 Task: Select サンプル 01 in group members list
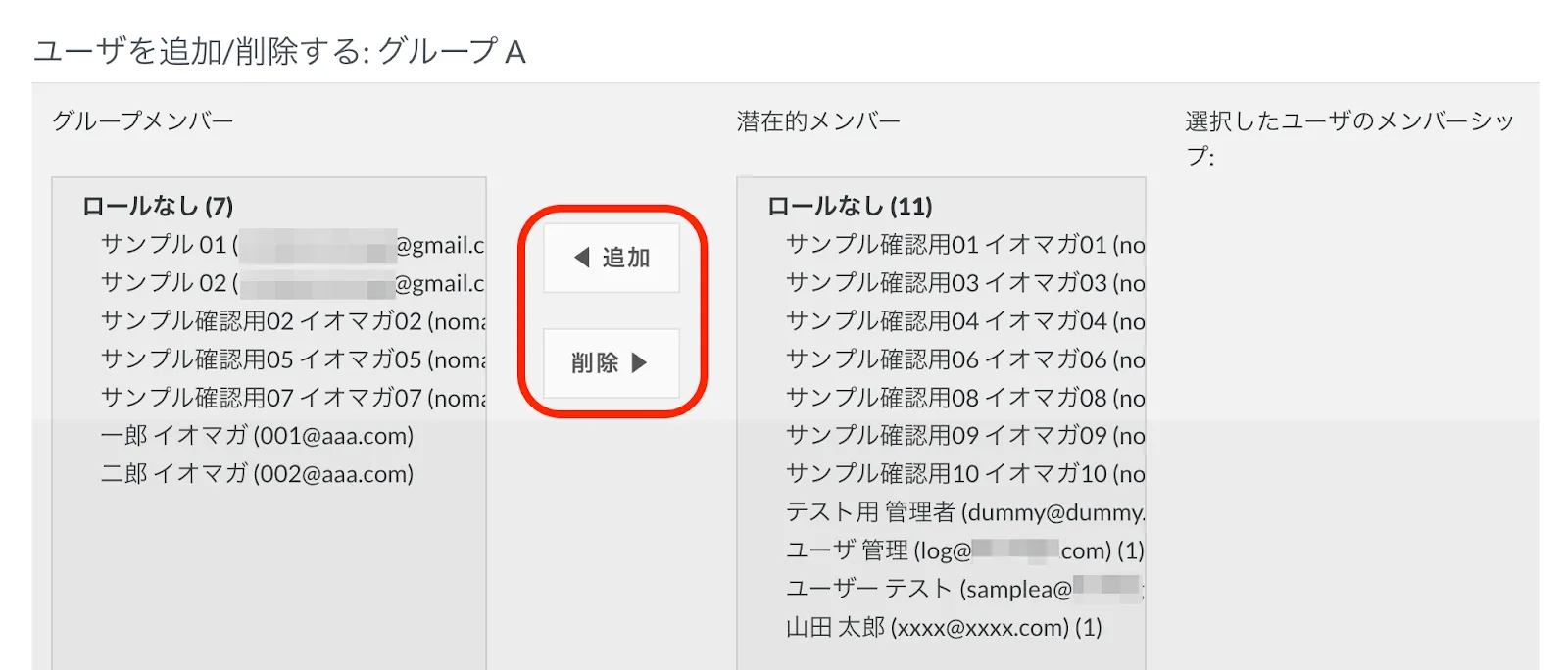click(x=291, y=245)
